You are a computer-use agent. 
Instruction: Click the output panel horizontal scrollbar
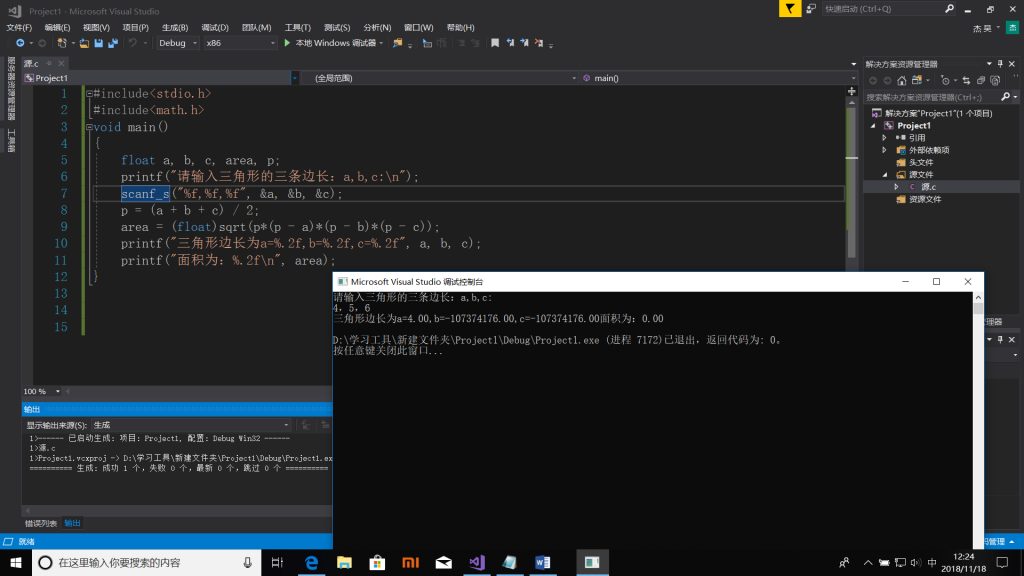[x=176, y=511]
